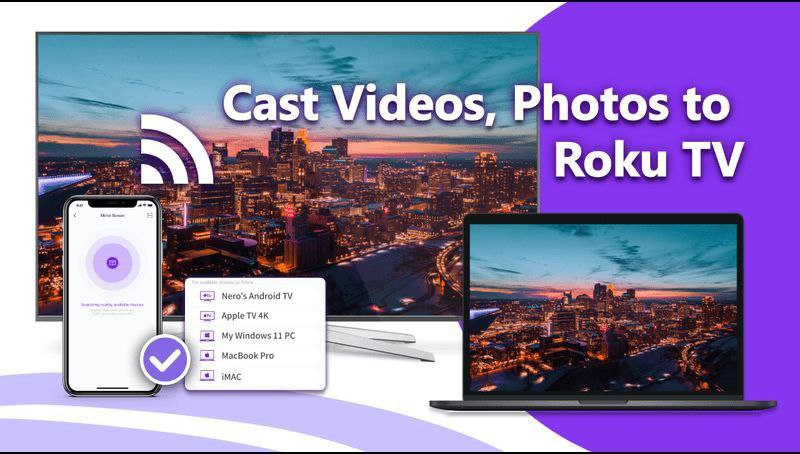Click the large white cast signal icon
This screenshot has width=800, height=454.
[x=176, y=149]
